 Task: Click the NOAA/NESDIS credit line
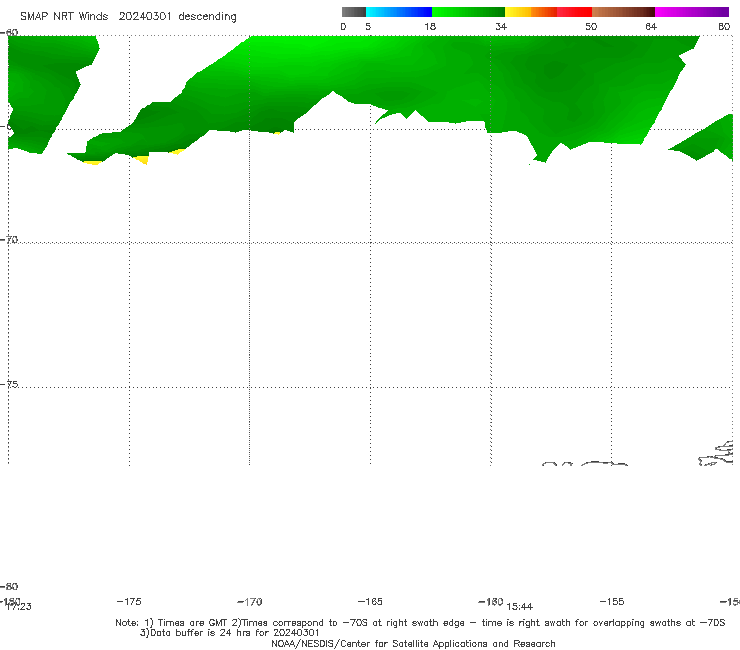(x=413, y=643)
